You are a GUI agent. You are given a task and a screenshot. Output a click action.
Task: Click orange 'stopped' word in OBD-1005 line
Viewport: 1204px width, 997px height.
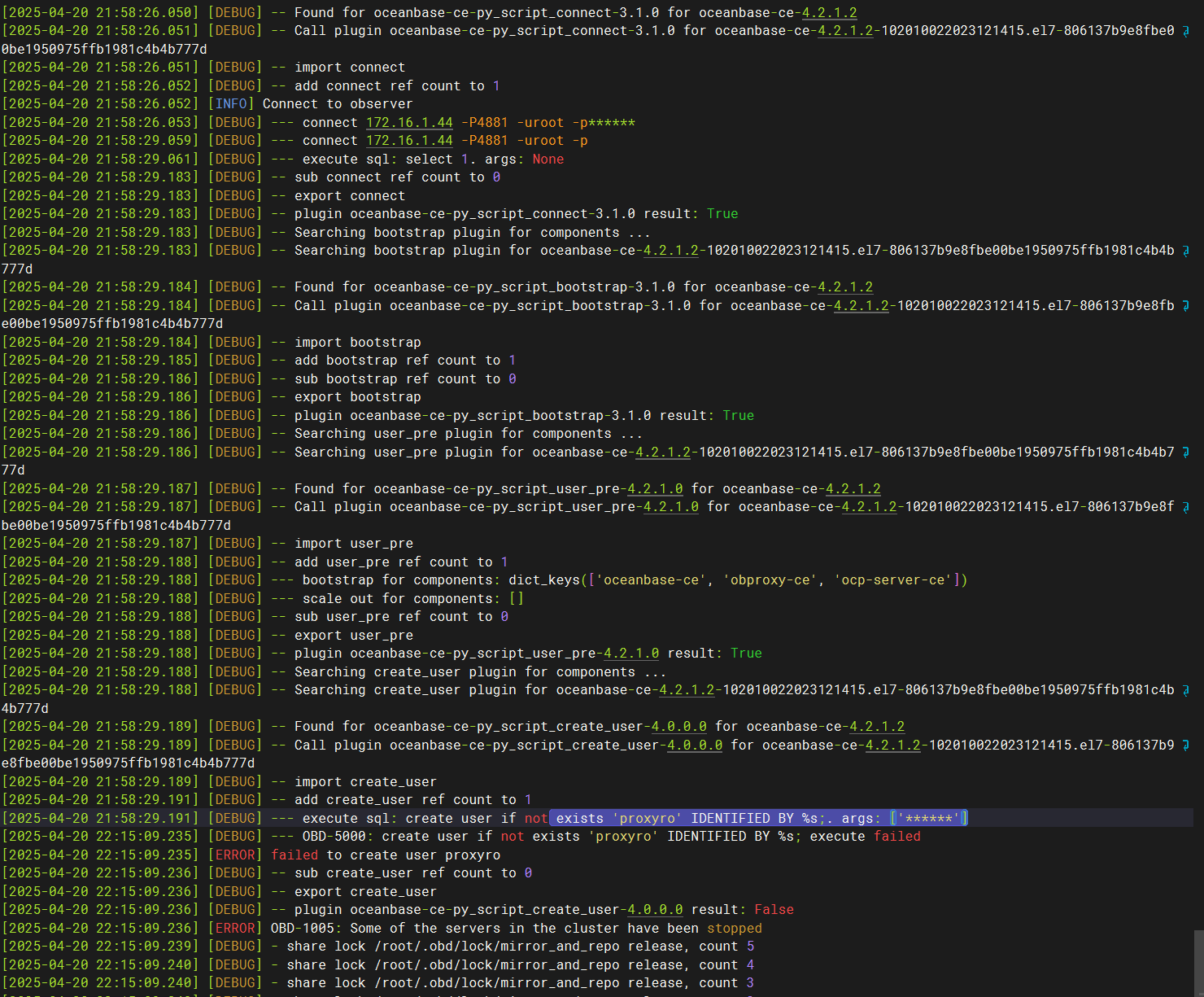click(735, 929)
